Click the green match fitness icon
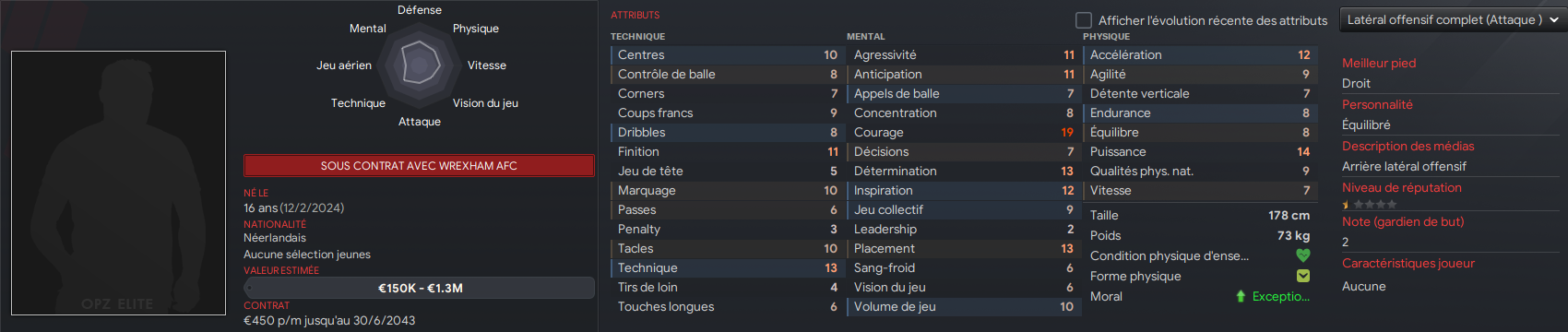 coord(1302,276)
